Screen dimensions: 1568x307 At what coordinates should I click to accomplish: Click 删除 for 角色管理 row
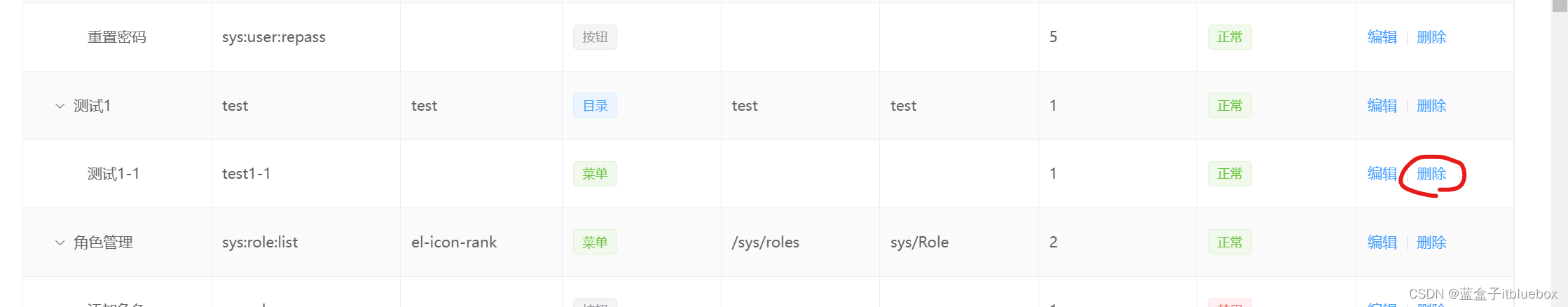1431,243
